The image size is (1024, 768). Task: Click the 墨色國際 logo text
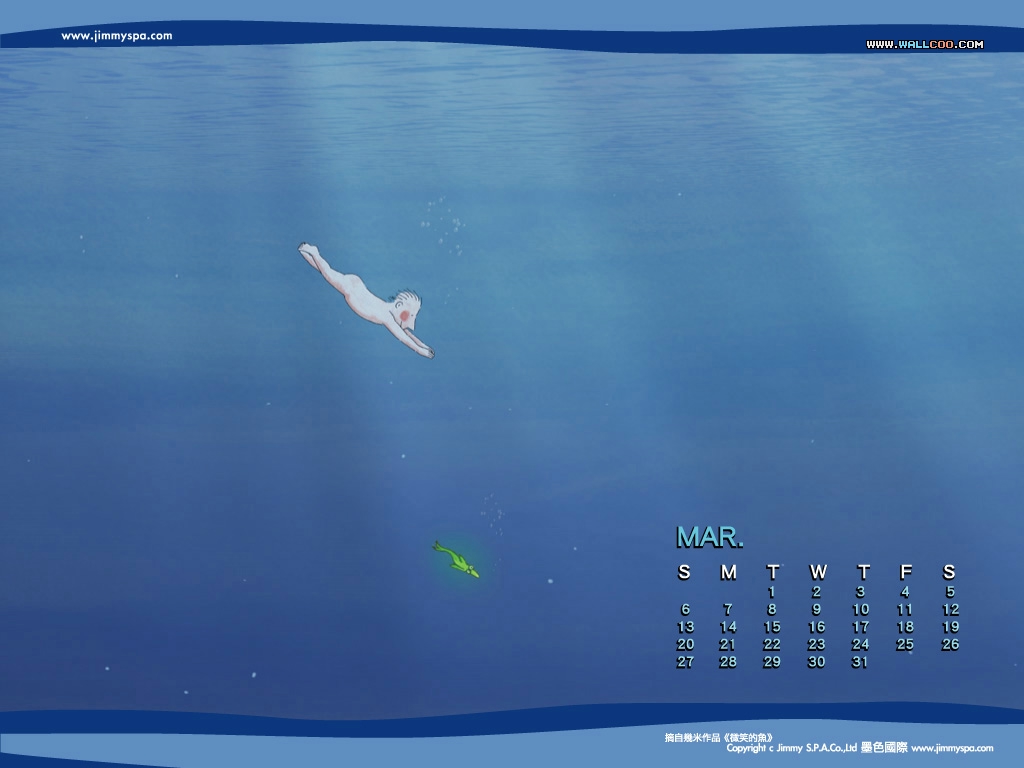884,747
